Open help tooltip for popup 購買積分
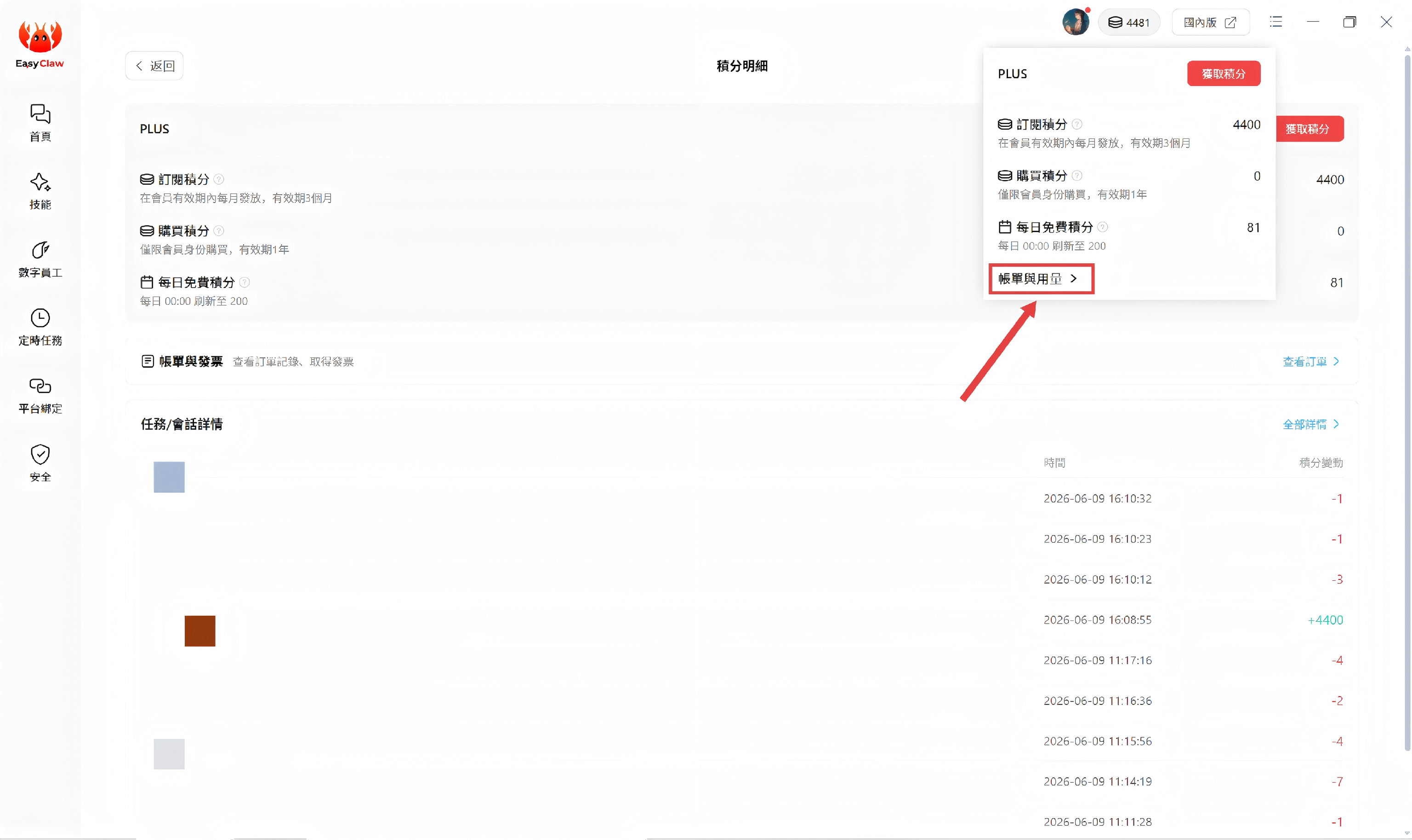 1077,176
